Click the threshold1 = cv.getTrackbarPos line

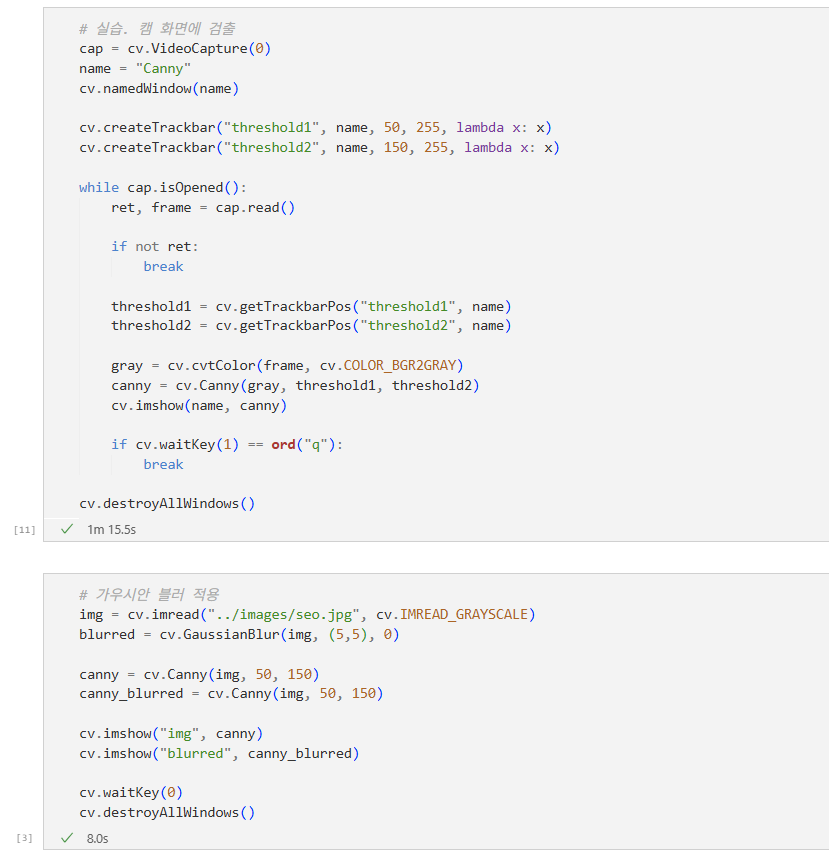click(x=312, y=307)
